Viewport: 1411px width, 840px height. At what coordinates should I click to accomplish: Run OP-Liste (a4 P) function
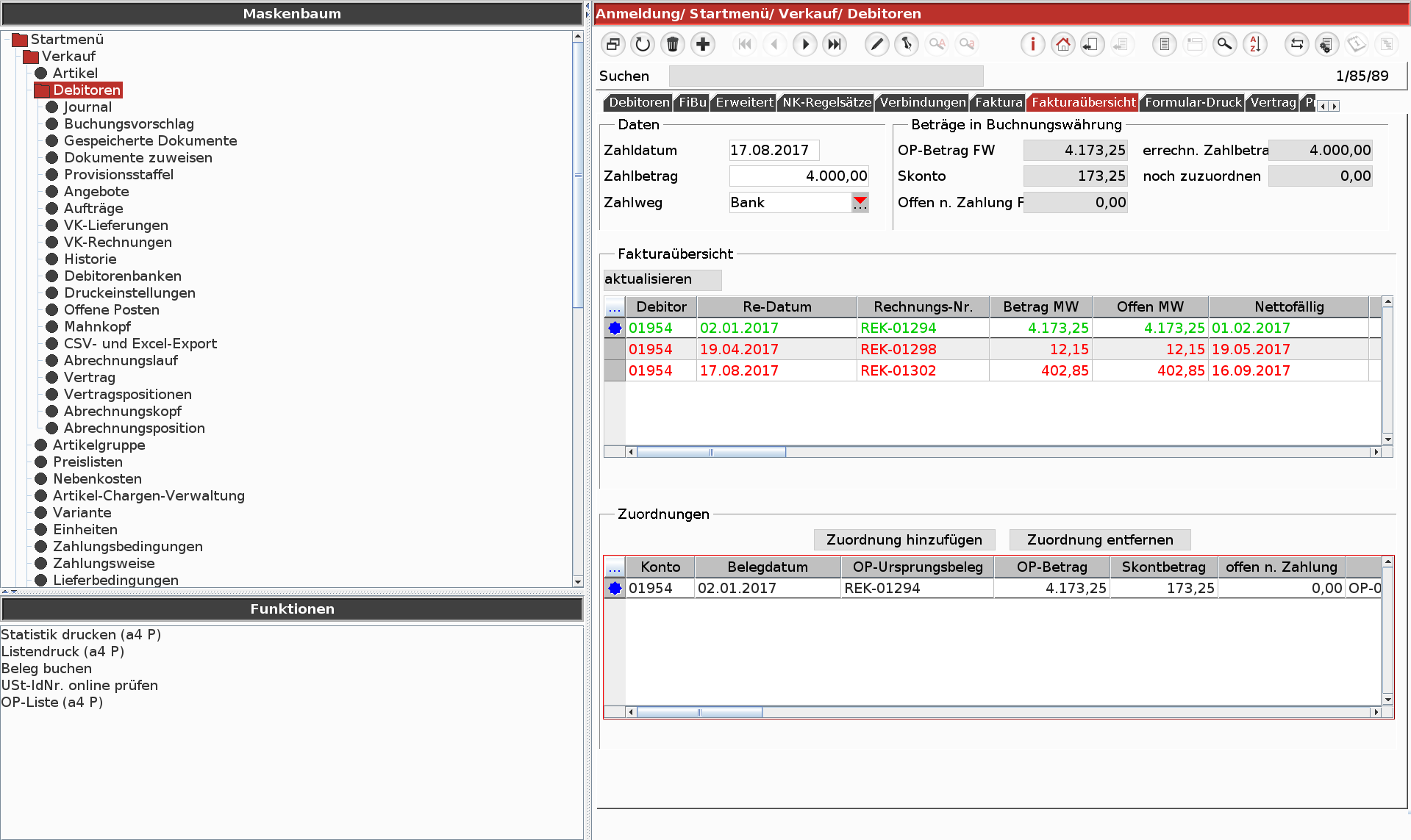[51, 702]
